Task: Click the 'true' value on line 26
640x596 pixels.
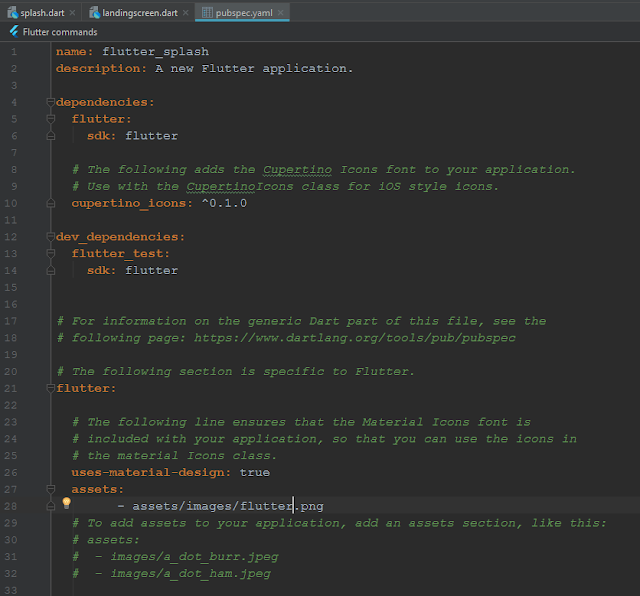Action: 254,472
